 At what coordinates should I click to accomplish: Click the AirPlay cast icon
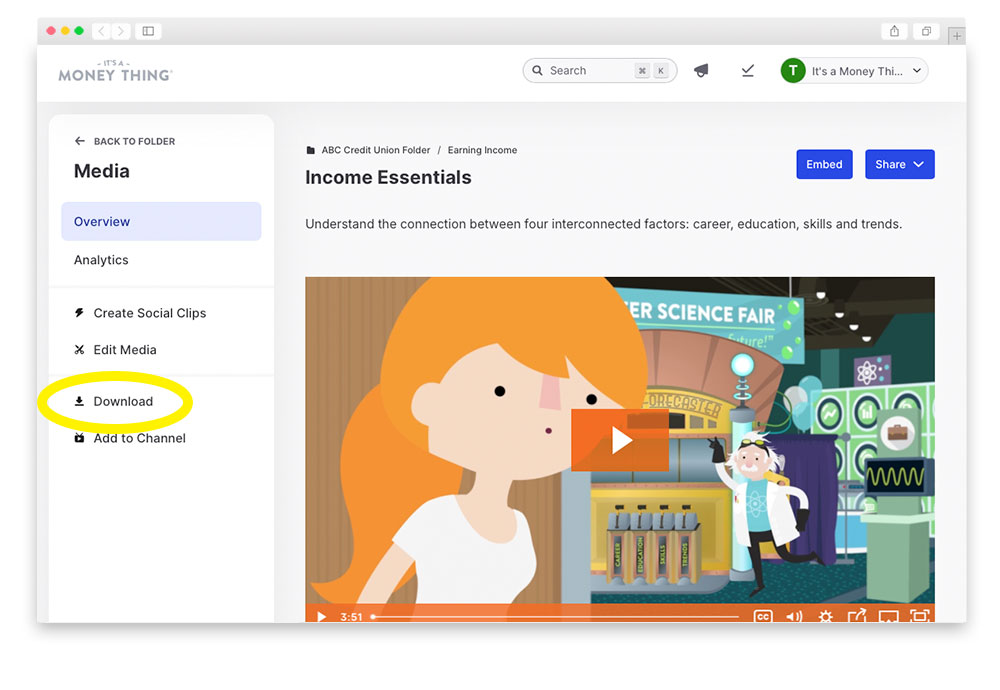888,616
